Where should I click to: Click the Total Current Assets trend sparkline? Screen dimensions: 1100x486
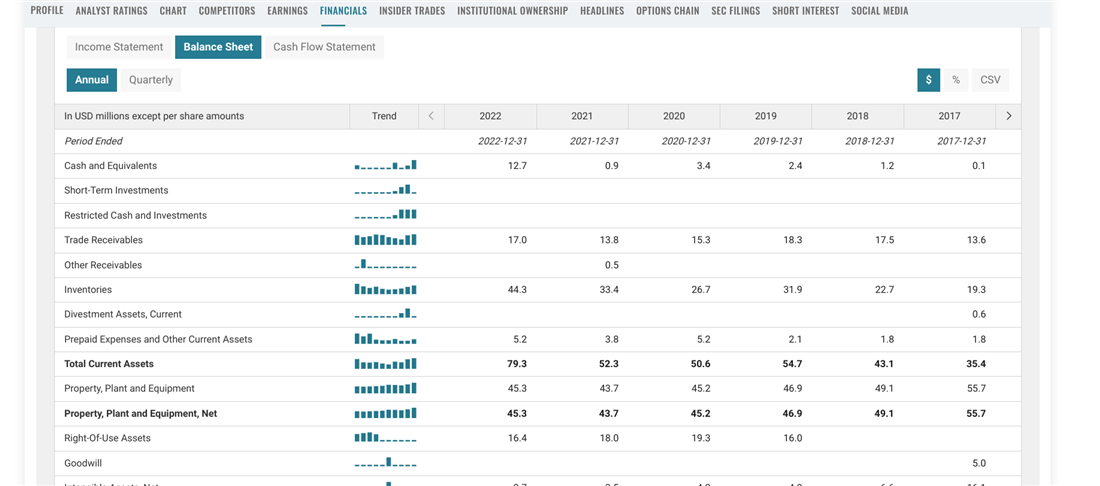(385, 364)
